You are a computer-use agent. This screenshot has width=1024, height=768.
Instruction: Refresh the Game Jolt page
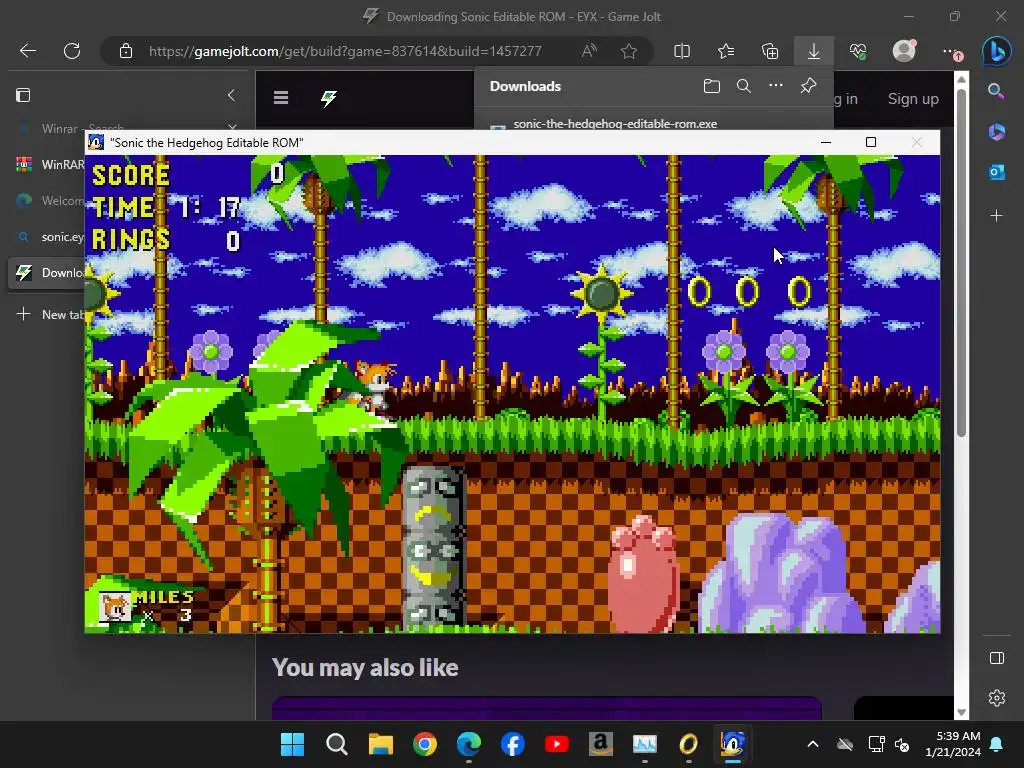[72, 51]
